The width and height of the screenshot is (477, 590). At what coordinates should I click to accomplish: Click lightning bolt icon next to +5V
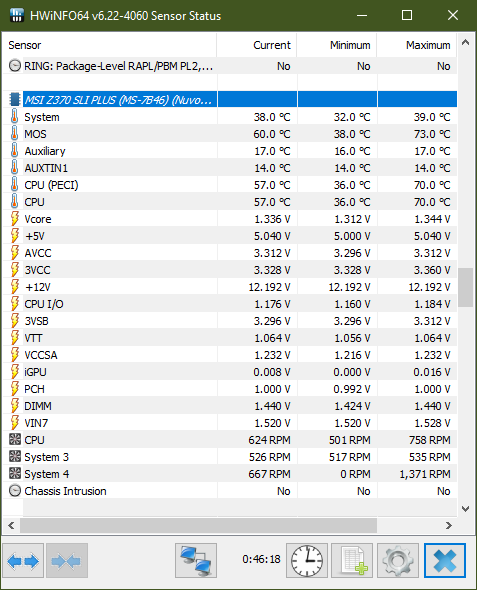14,236
